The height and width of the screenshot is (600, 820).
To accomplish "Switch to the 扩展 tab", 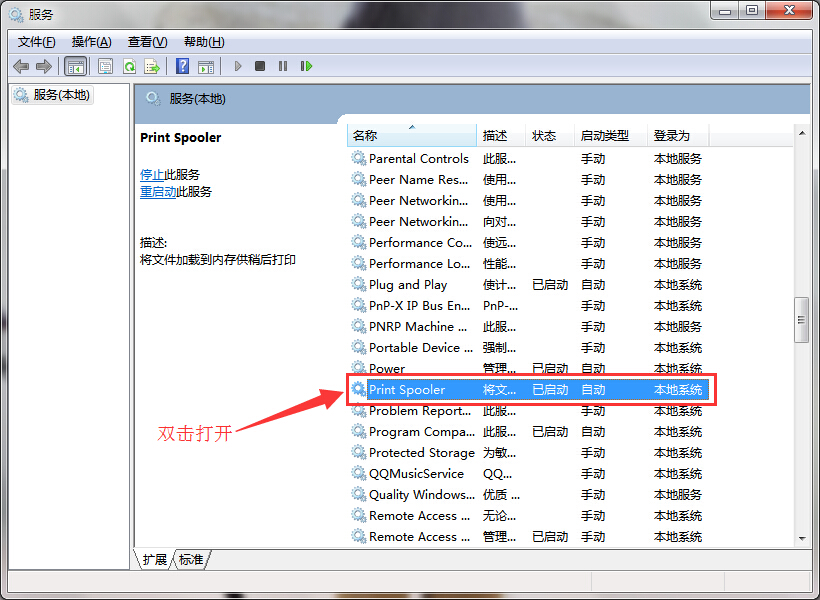I will pos(154,559).
